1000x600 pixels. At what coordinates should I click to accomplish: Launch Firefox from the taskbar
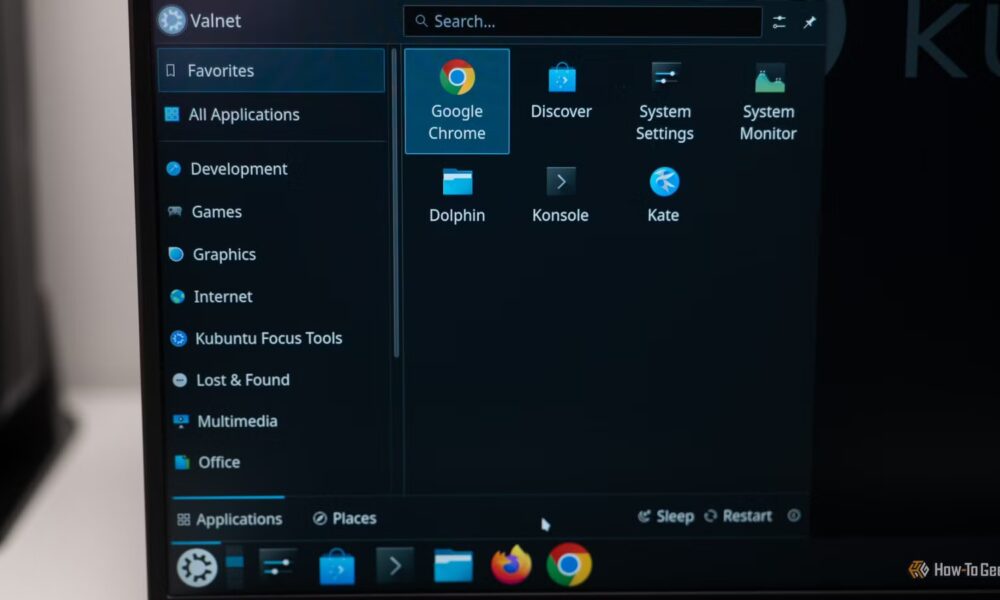[511, 565]
